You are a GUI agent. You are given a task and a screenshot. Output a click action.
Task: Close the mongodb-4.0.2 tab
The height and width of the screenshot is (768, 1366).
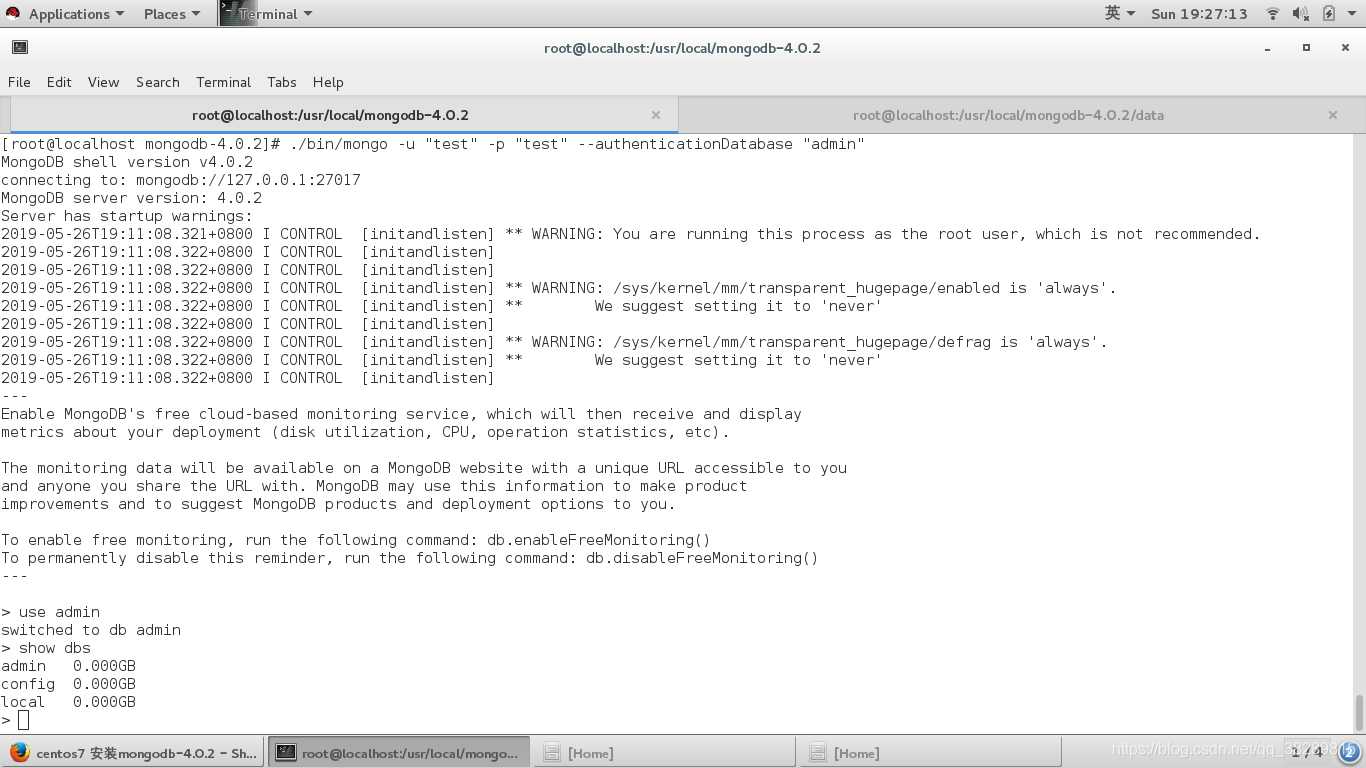[x=656, y=115]
